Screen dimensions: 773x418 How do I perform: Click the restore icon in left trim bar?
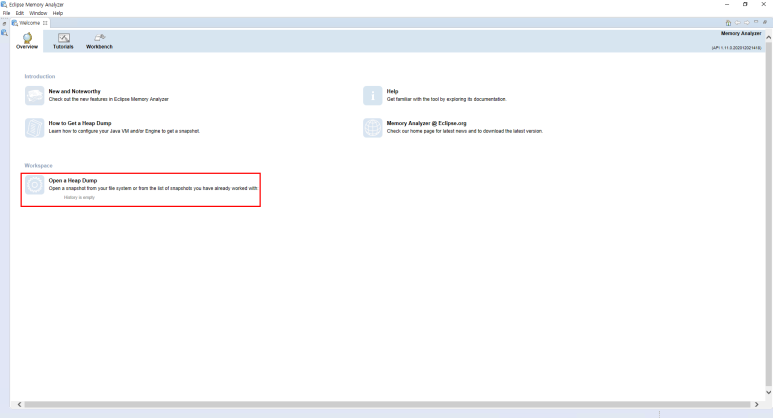pyautogui.click(x=4, y=23)
